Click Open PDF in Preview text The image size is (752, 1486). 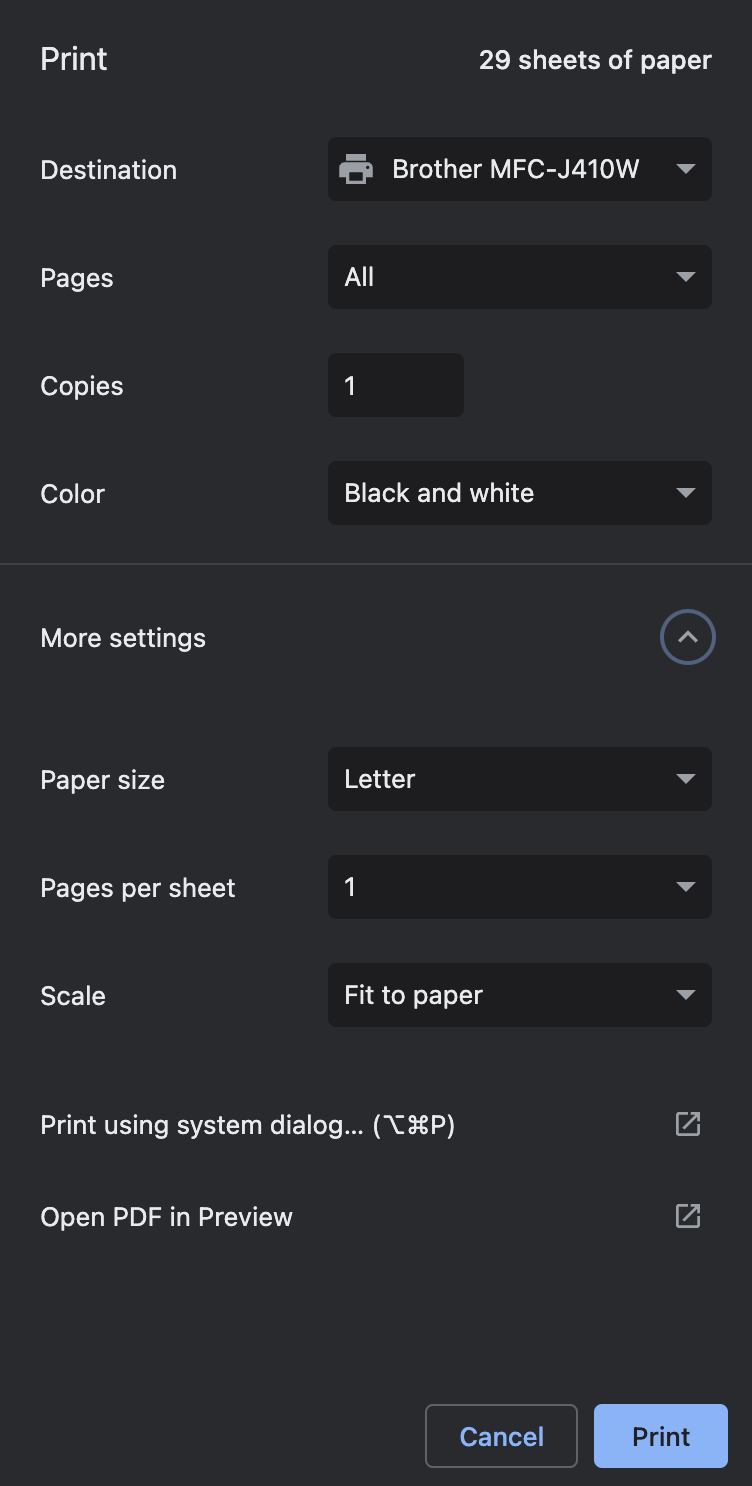[166, 1217]
